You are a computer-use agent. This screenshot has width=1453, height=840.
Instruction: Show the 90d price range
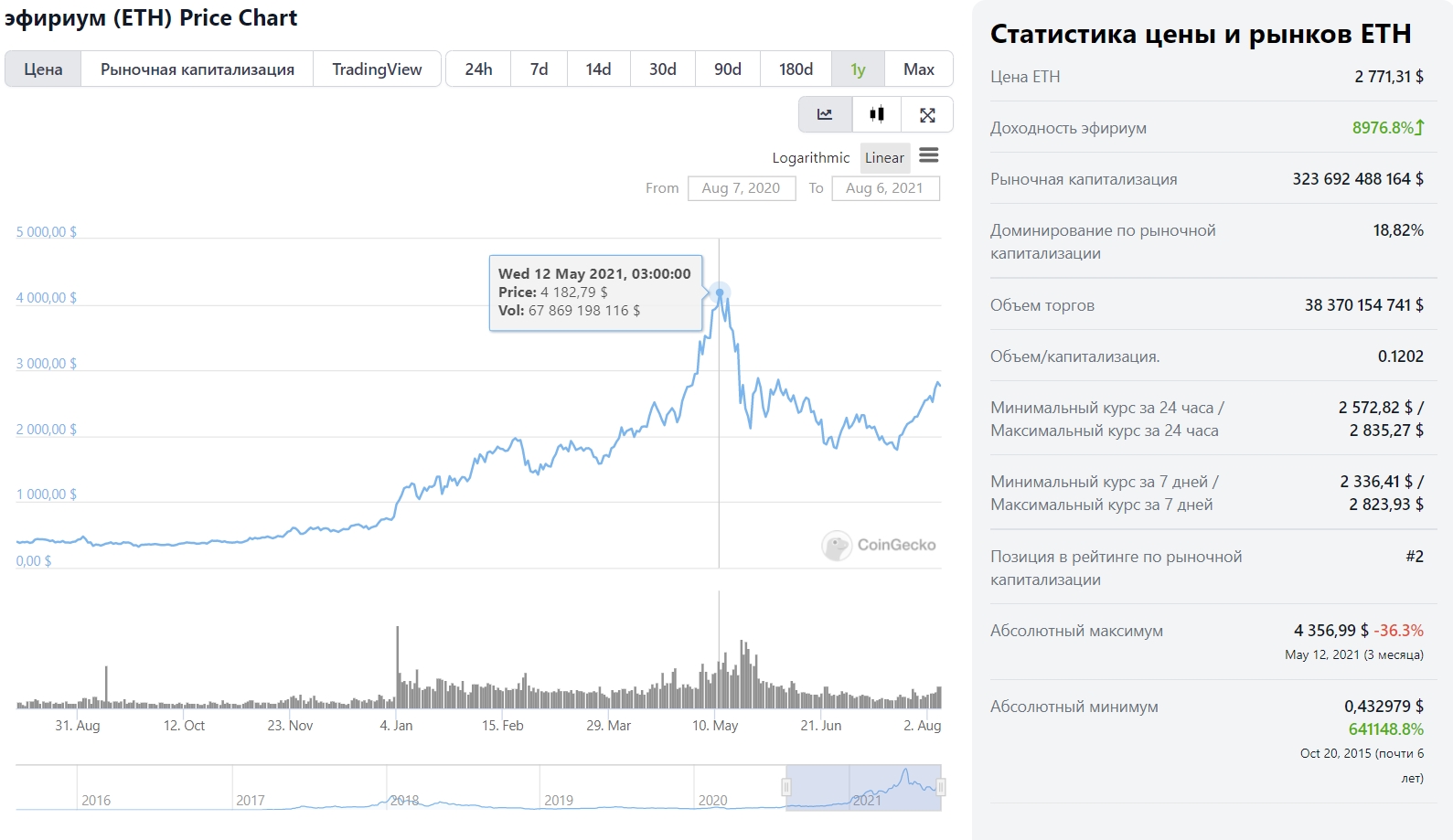pyautogui.click(x=728, y=69)
